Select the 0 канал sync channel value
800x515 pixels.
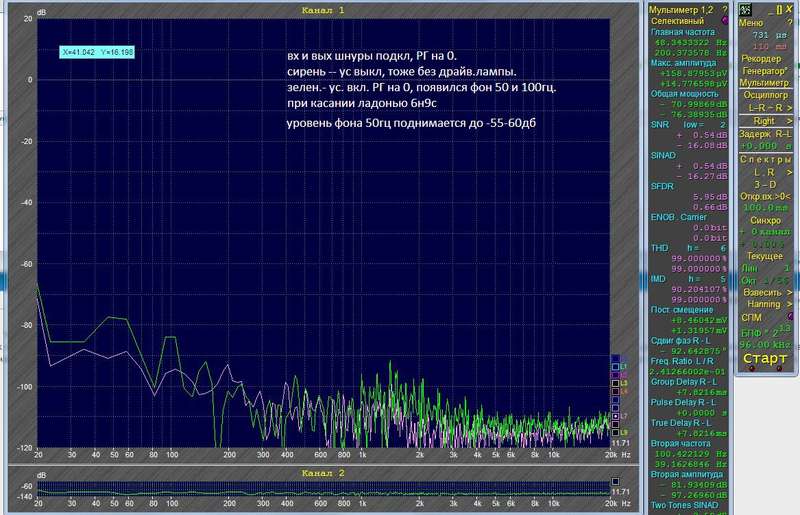[769, 232]
